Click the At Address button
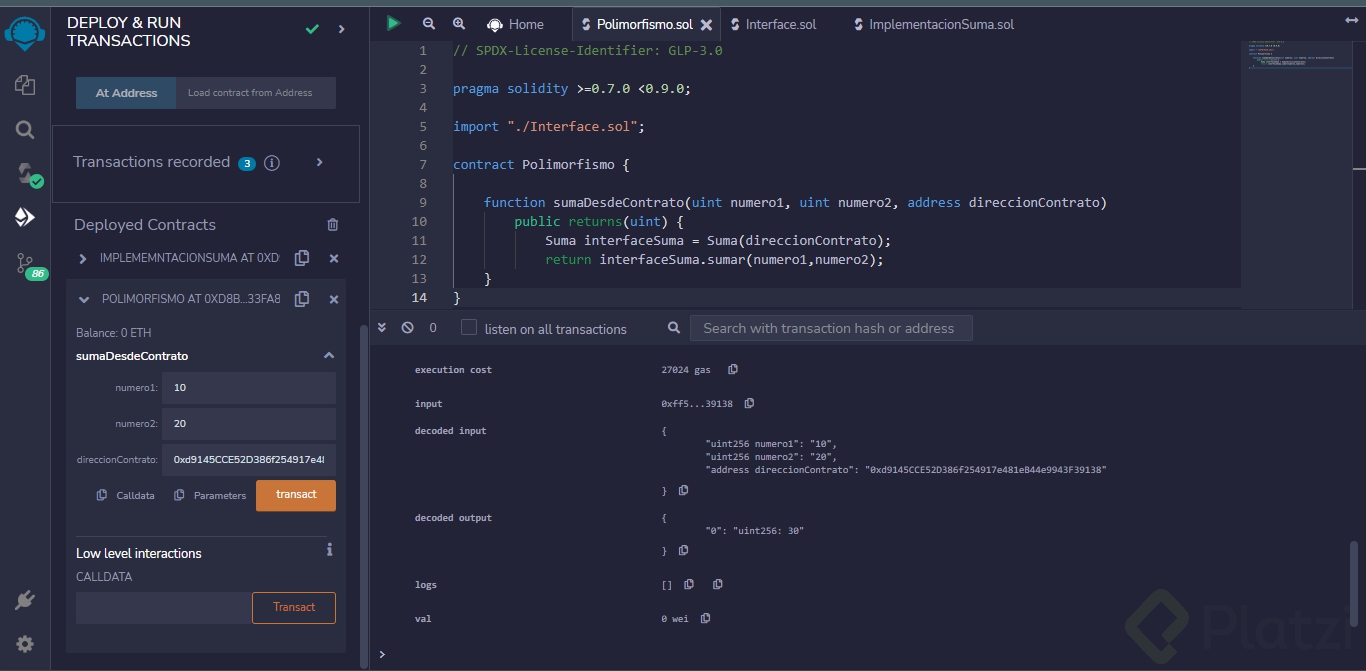The width and height of the screenshot is (1366, 671). (126, 93)
